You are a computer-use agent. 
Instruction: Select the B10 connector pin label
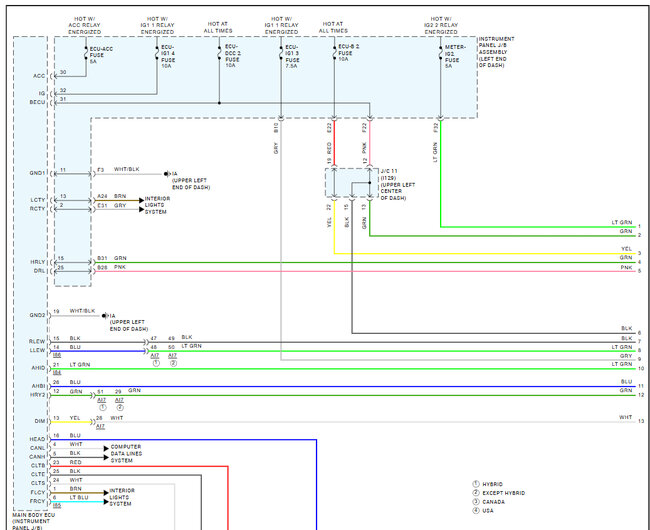(x=276, y=128)
